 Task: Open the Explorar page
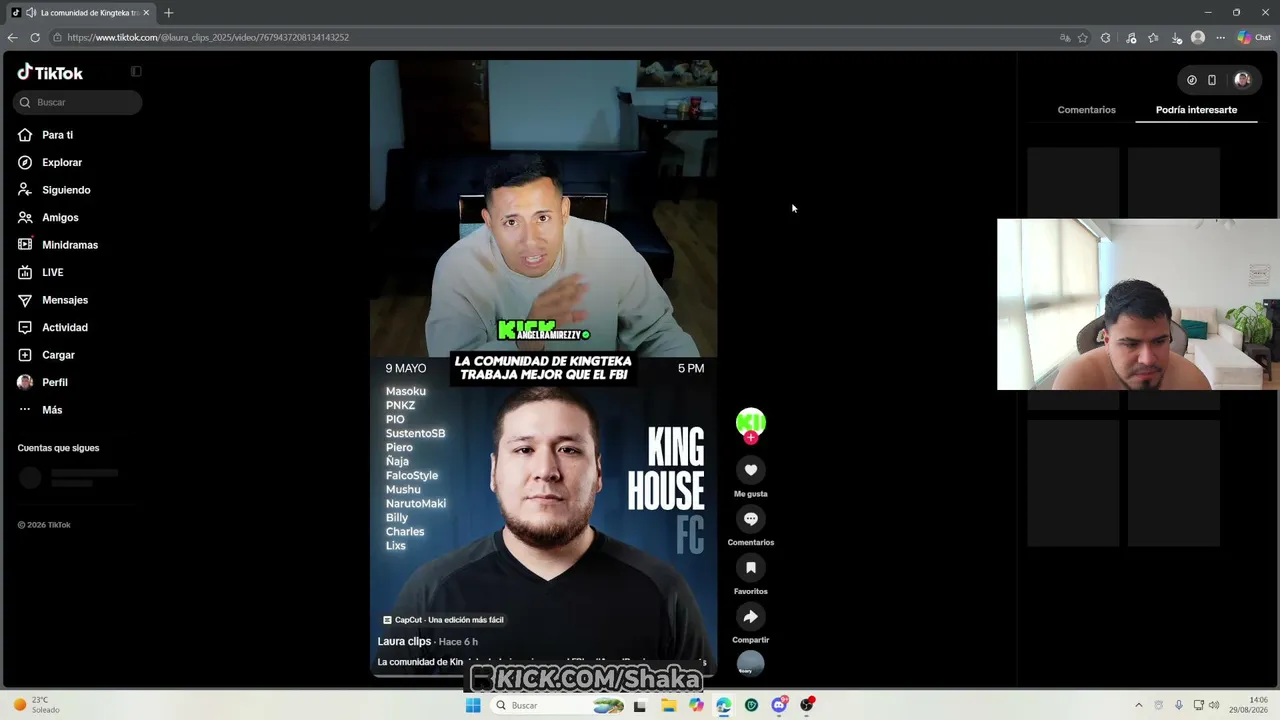click(50, 162)
